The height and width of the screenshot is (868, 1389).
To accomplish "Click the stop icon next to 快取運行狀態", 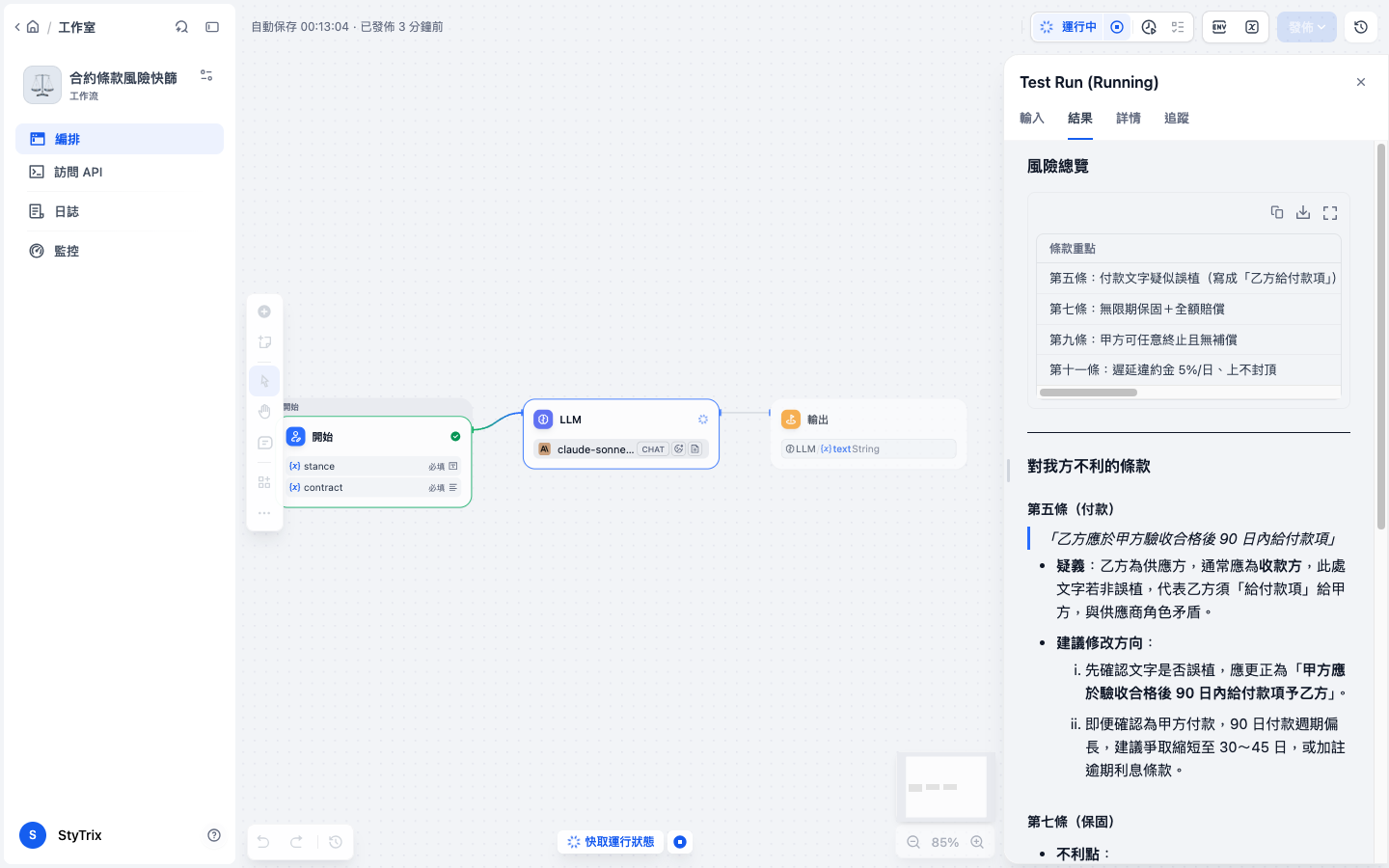I will coord(680,842).
